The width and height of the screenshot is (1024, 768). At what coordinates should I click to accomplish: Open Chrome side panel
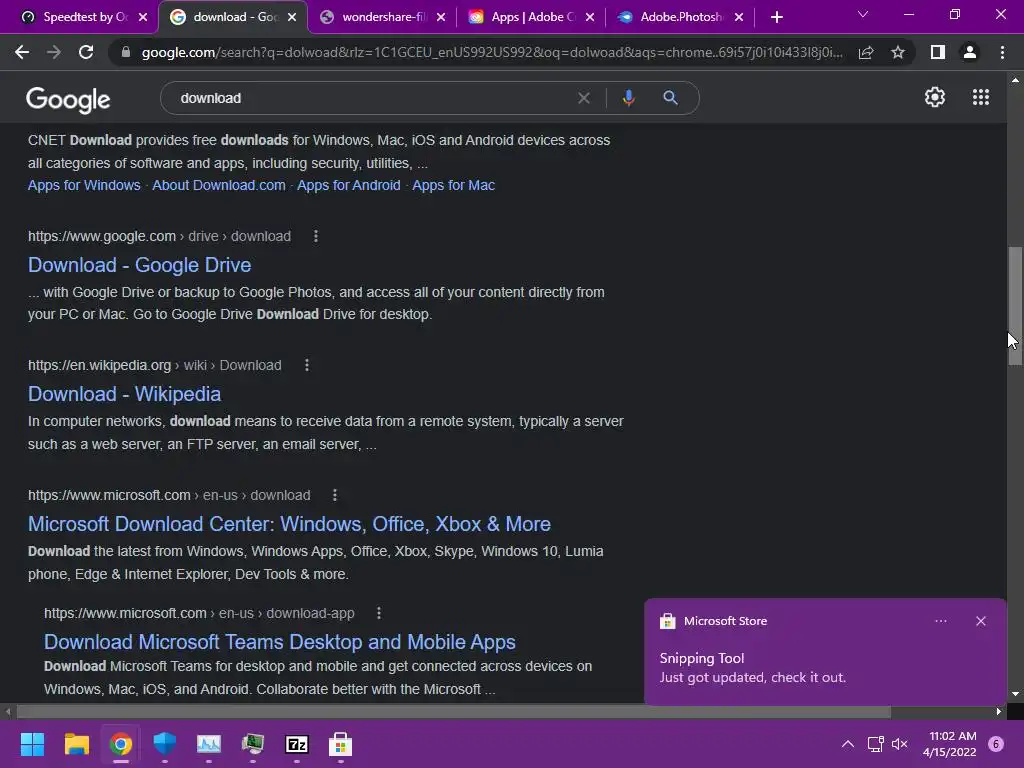pyautogui.click(x=938, y=52)
